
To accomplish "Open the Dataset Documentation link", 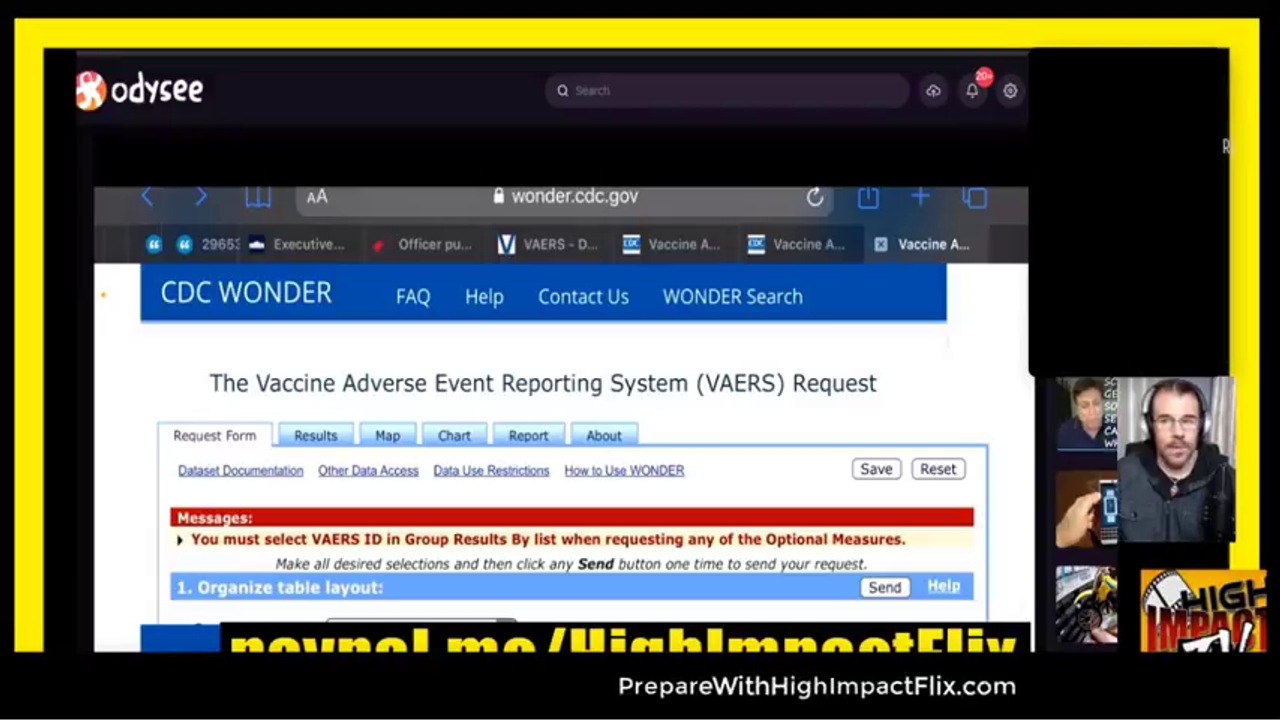I will (x=240, y=471).
